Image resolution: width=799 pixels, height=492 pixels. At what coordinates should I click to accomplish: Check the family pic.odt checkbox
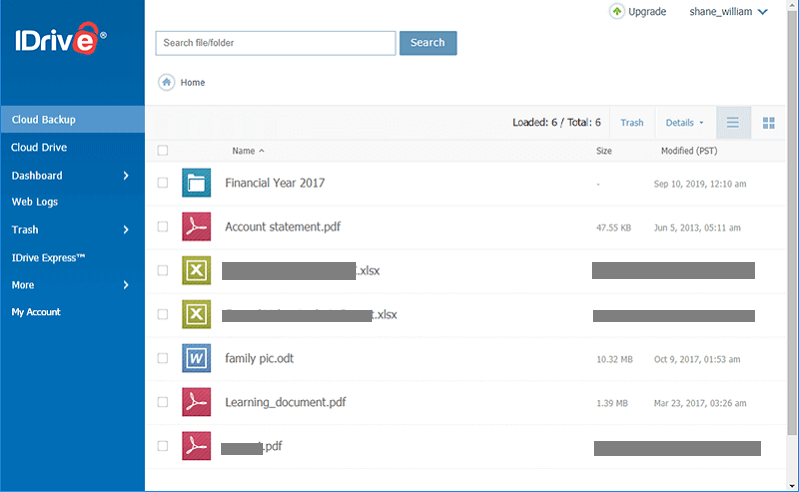[x=163, y=358]
